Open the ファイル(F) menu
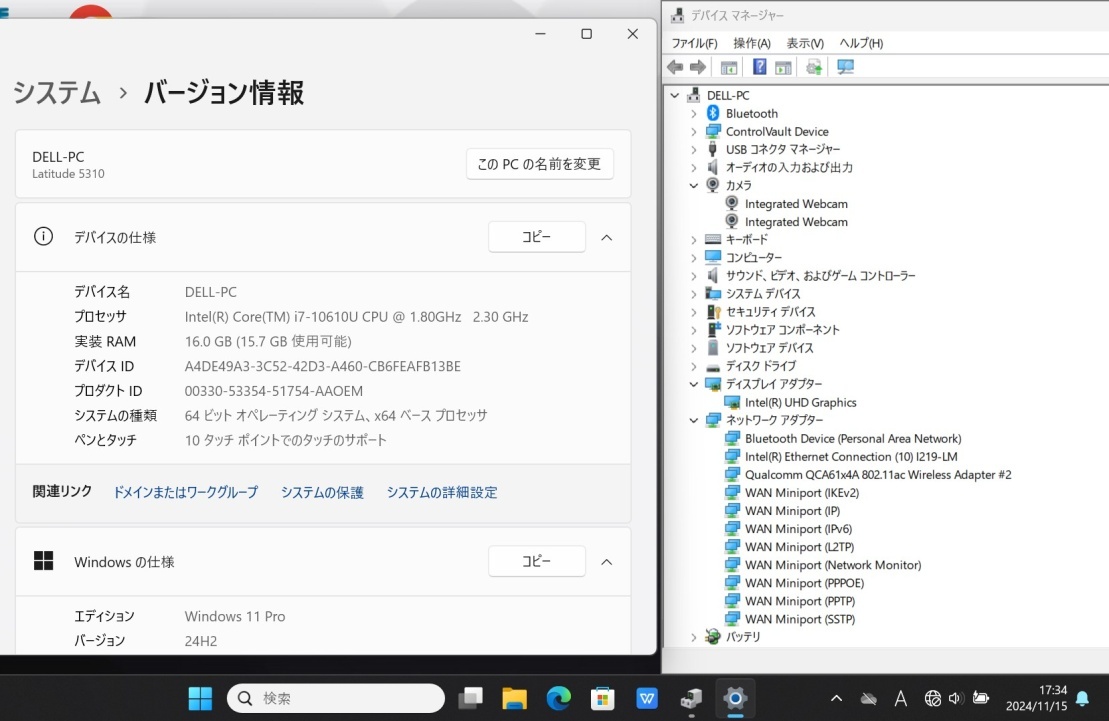The image size is (1109, 721). coord(694,43)
